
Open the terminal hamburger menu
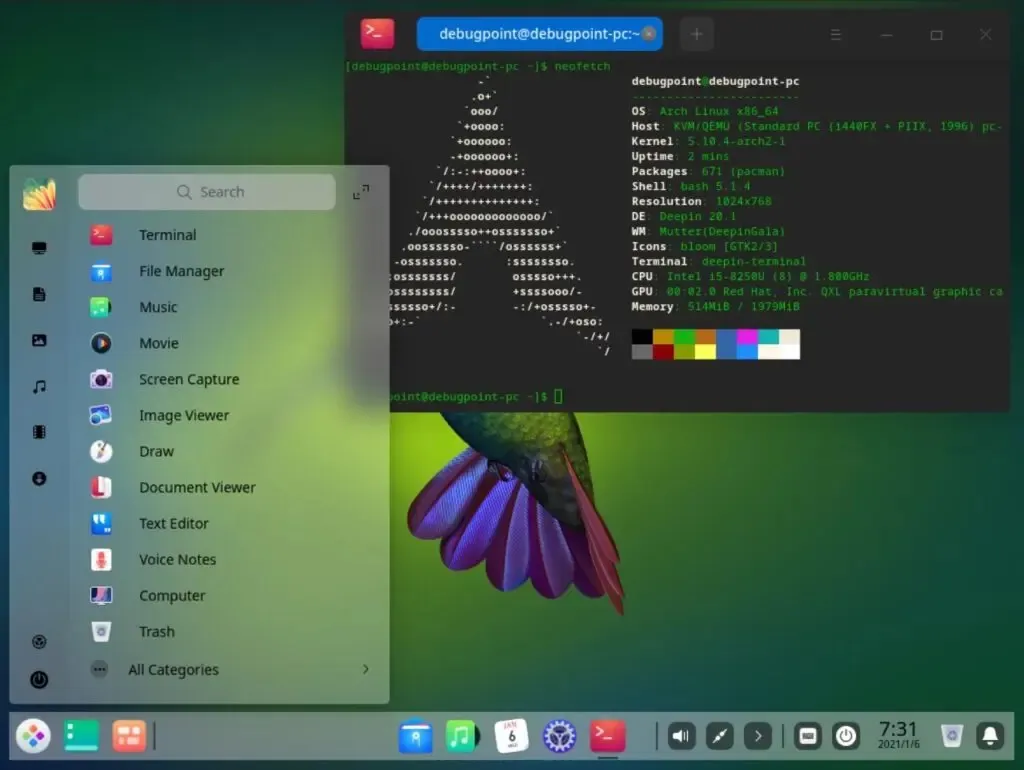coord(836,34)
